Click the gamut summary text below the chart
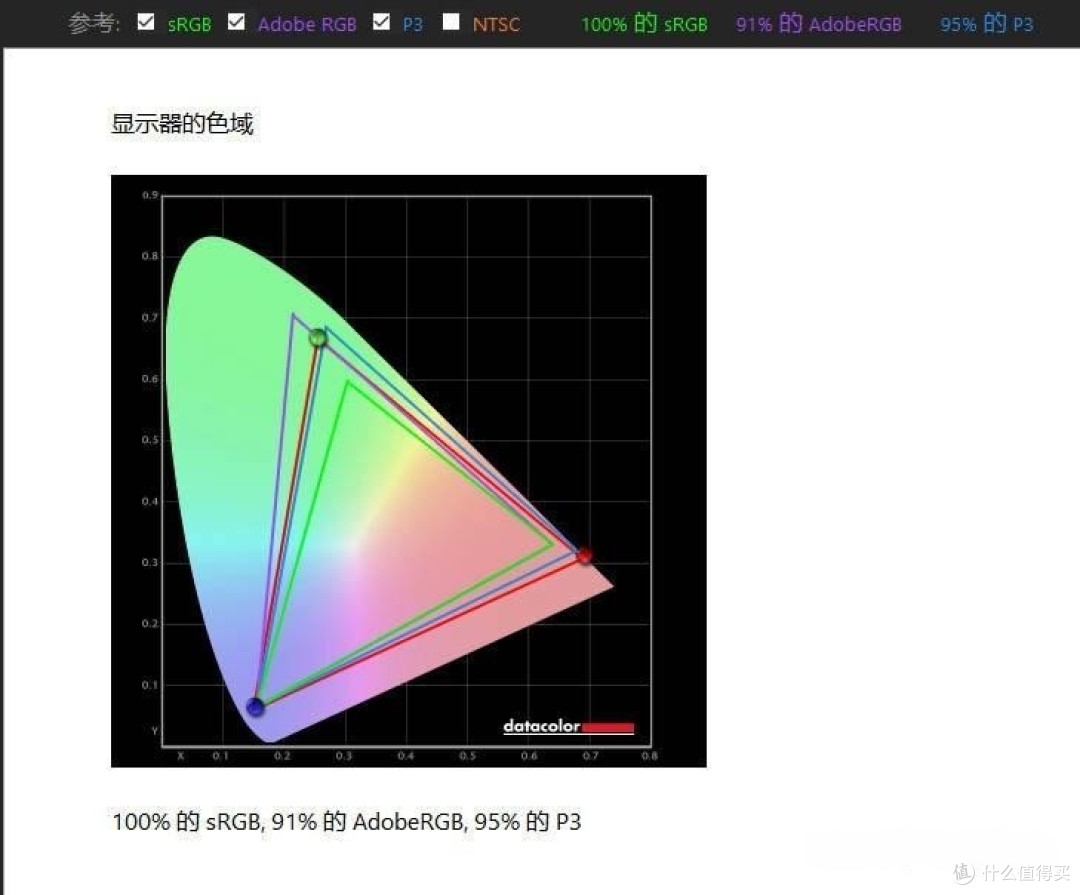 (346, 822)
